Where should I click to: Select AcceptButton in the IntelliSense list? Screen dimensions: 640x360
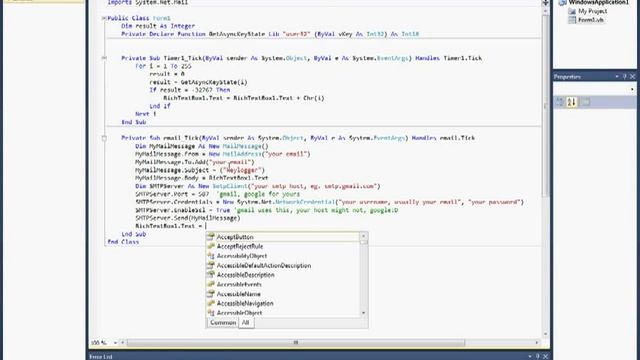pos(283,237)
